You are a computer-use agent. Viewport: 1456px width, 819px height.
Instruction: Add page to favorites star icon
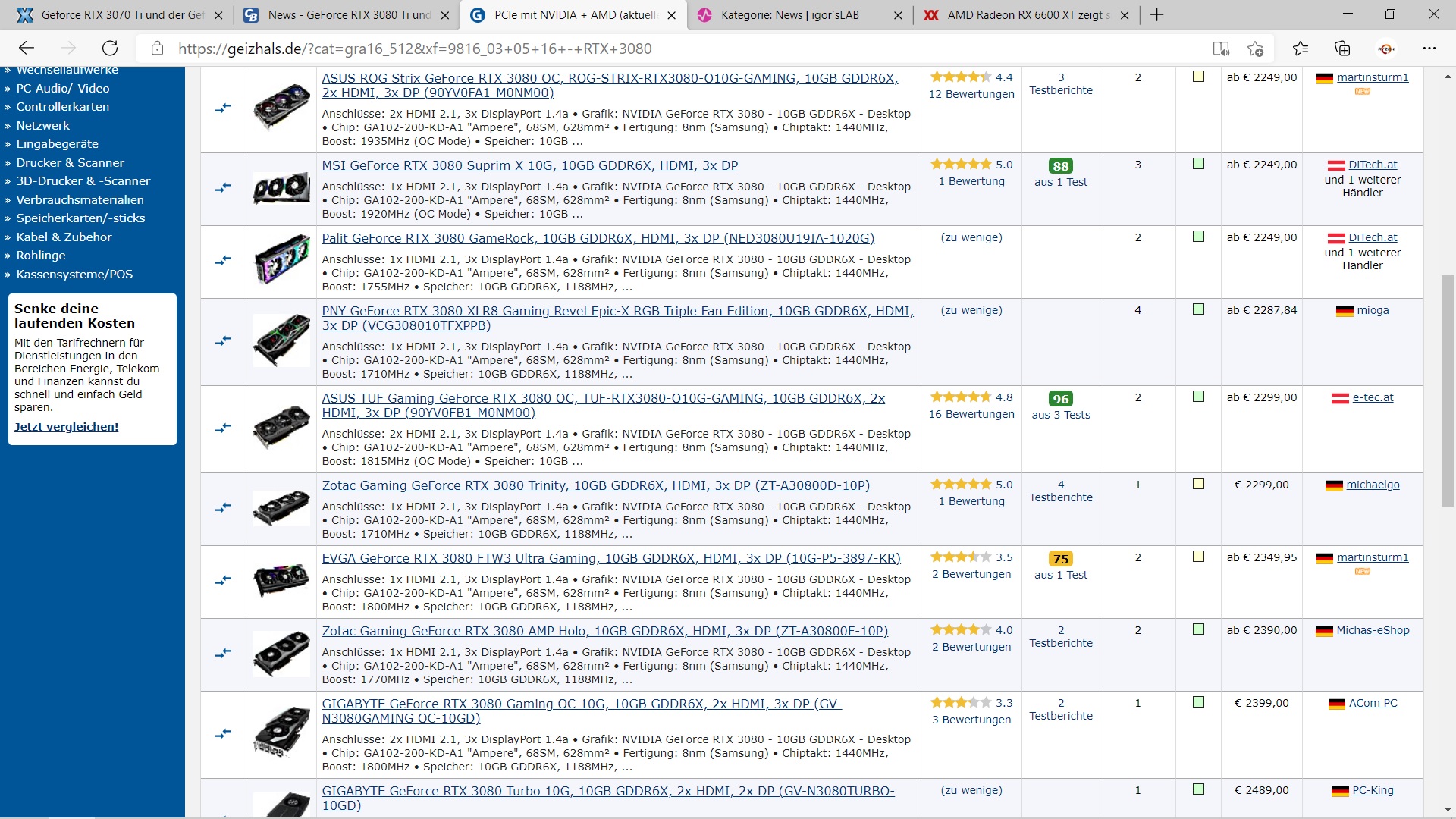click(x=1255, y=49)
